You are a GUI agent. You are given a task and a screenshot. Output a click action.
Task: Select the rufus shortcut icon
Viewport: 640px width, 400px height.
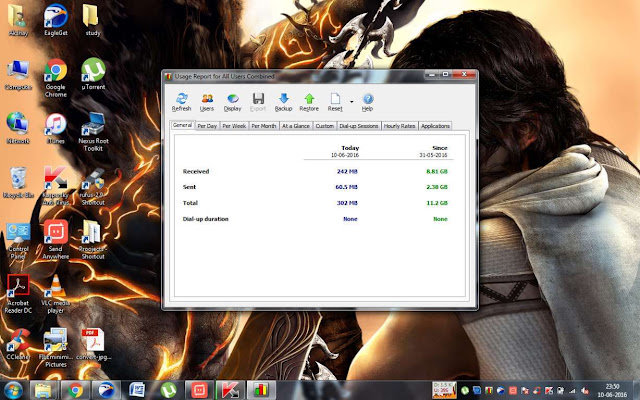93,186
